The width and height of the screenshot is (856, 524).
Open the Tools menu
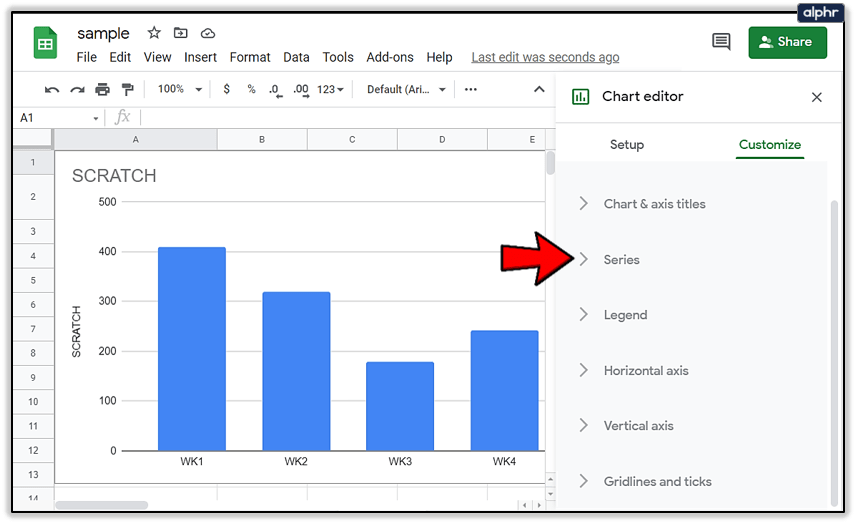(x=337, y=57)
